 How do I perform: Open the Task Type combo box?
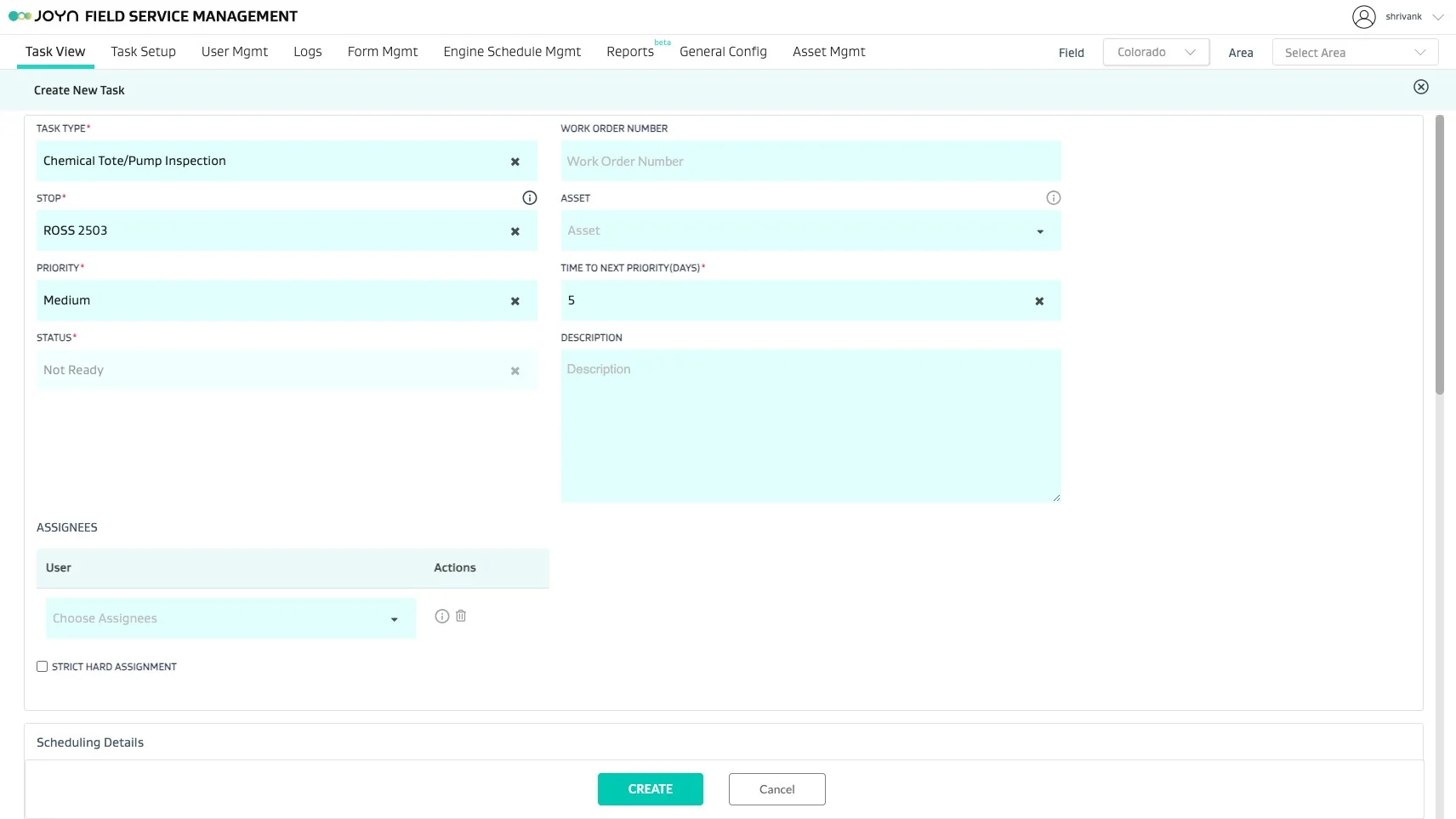[287, 161]
